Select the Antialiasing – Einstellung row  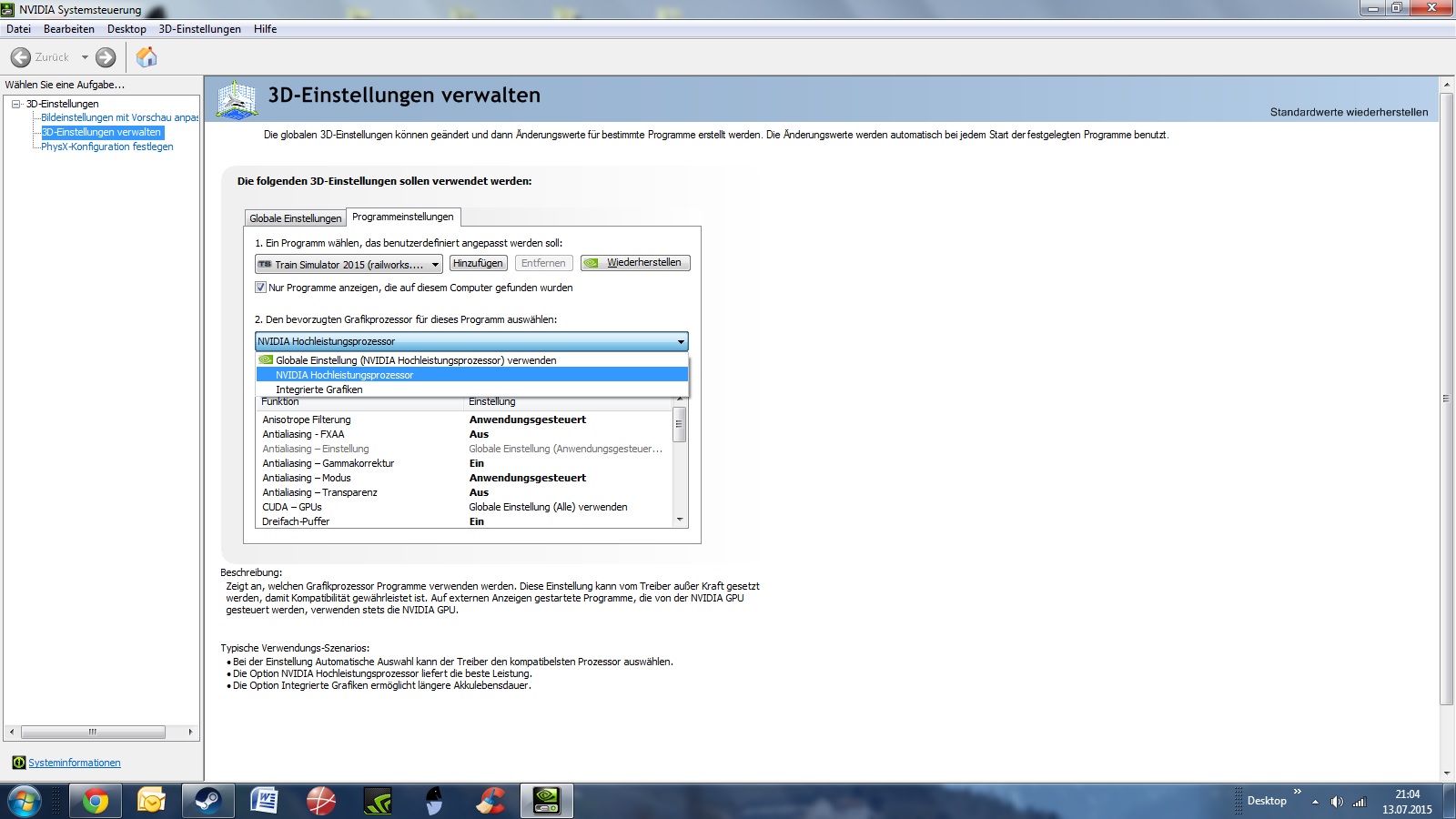tap(464, 449)
